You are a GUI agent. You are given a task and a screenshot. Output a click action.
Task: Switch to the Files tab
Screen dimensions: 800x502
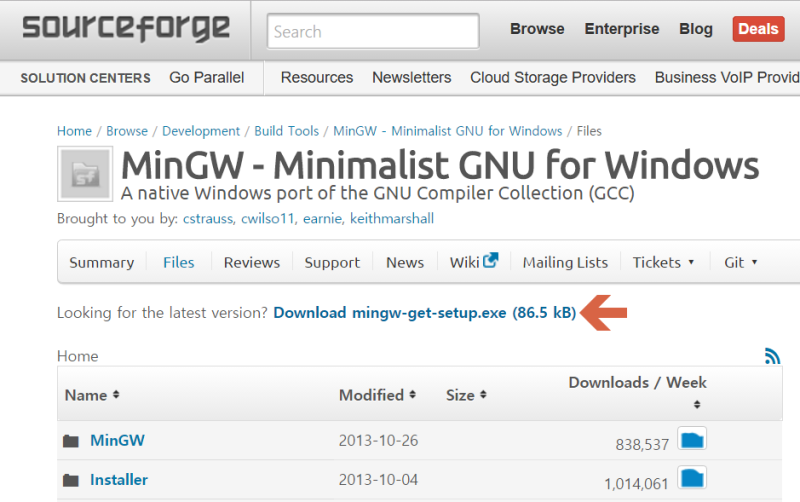point(179,263)
